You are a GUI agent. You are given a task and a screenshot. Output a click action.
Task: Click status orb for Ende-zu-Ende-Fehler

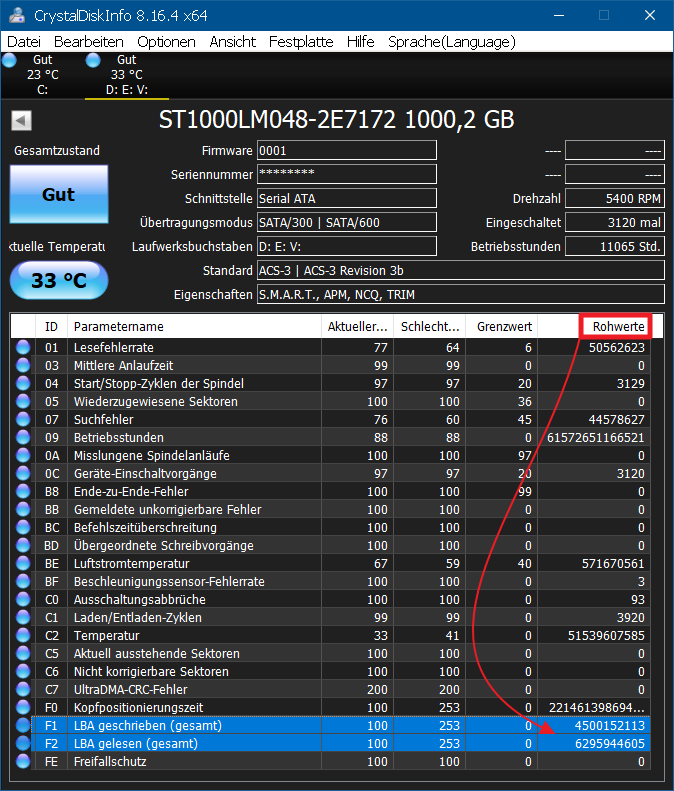[23, 491]
